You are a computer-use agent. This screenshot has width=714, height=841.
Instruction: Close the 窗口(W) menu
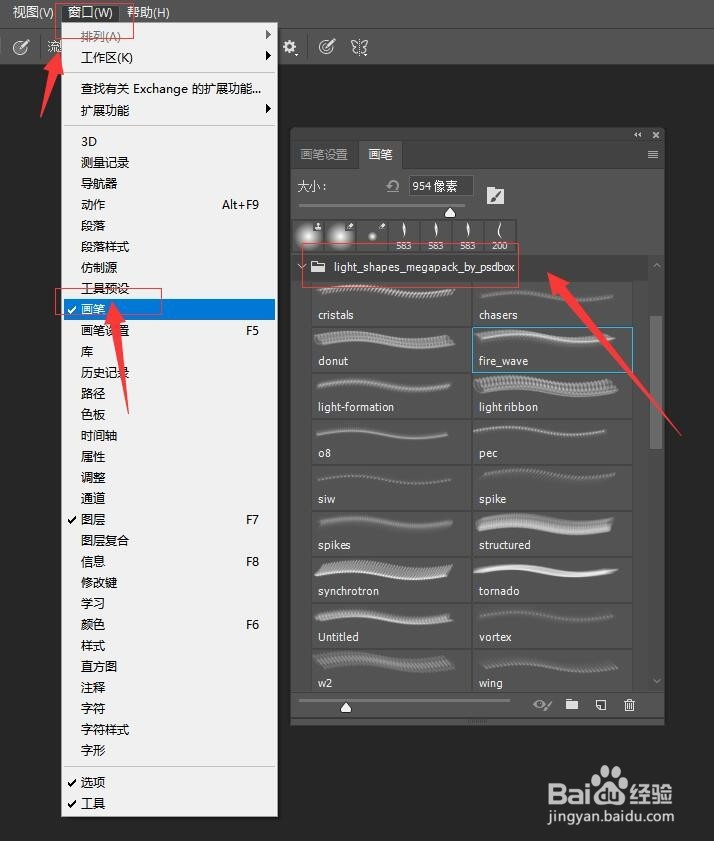click(x=90, y=12)
